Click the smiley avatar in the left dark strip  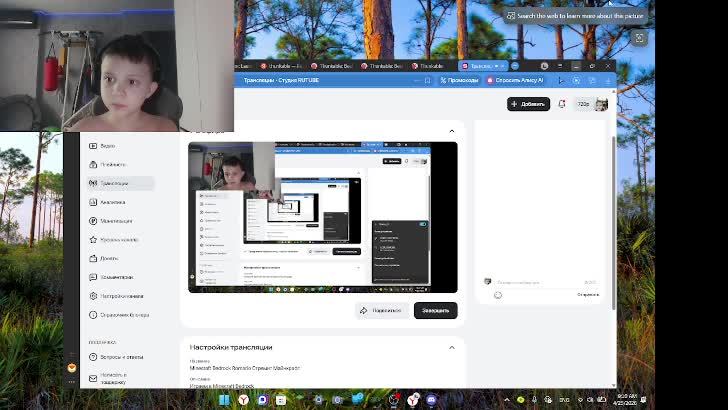[x=72, y=368]
